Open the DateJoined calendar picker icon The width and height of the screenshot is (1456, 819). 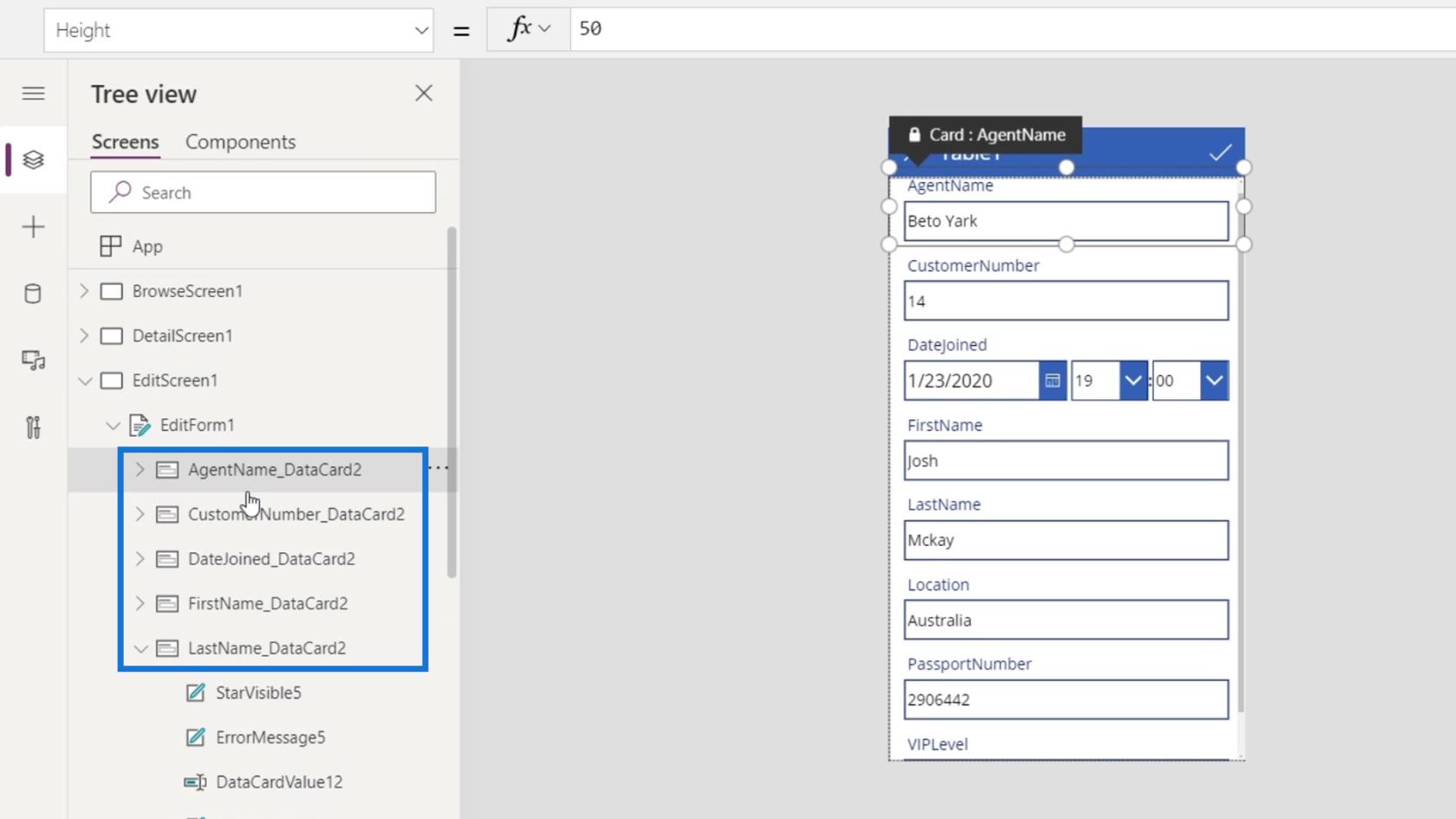tap(1052, 380)
